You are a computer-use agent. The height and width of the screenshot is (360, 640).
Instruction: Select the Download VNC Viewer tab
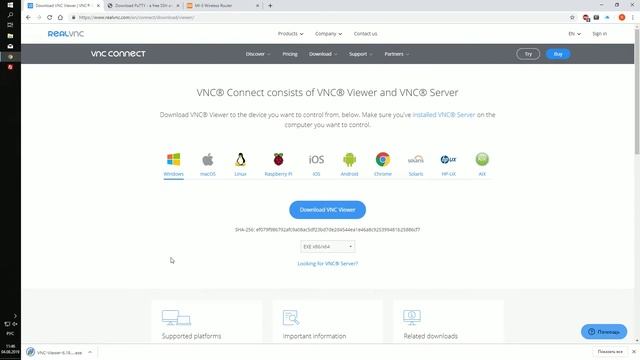click(63, 6)
